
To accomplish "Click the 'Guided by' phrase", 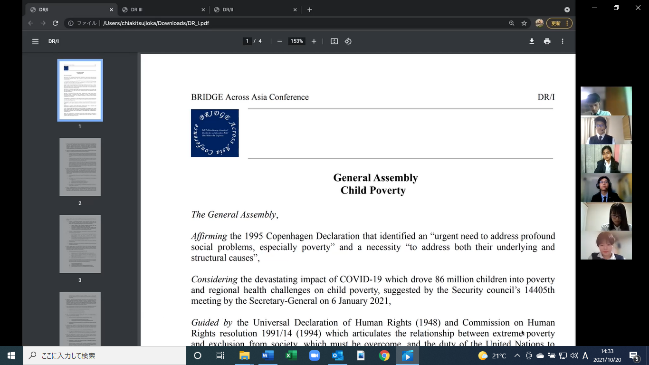I will pos(212,322).
